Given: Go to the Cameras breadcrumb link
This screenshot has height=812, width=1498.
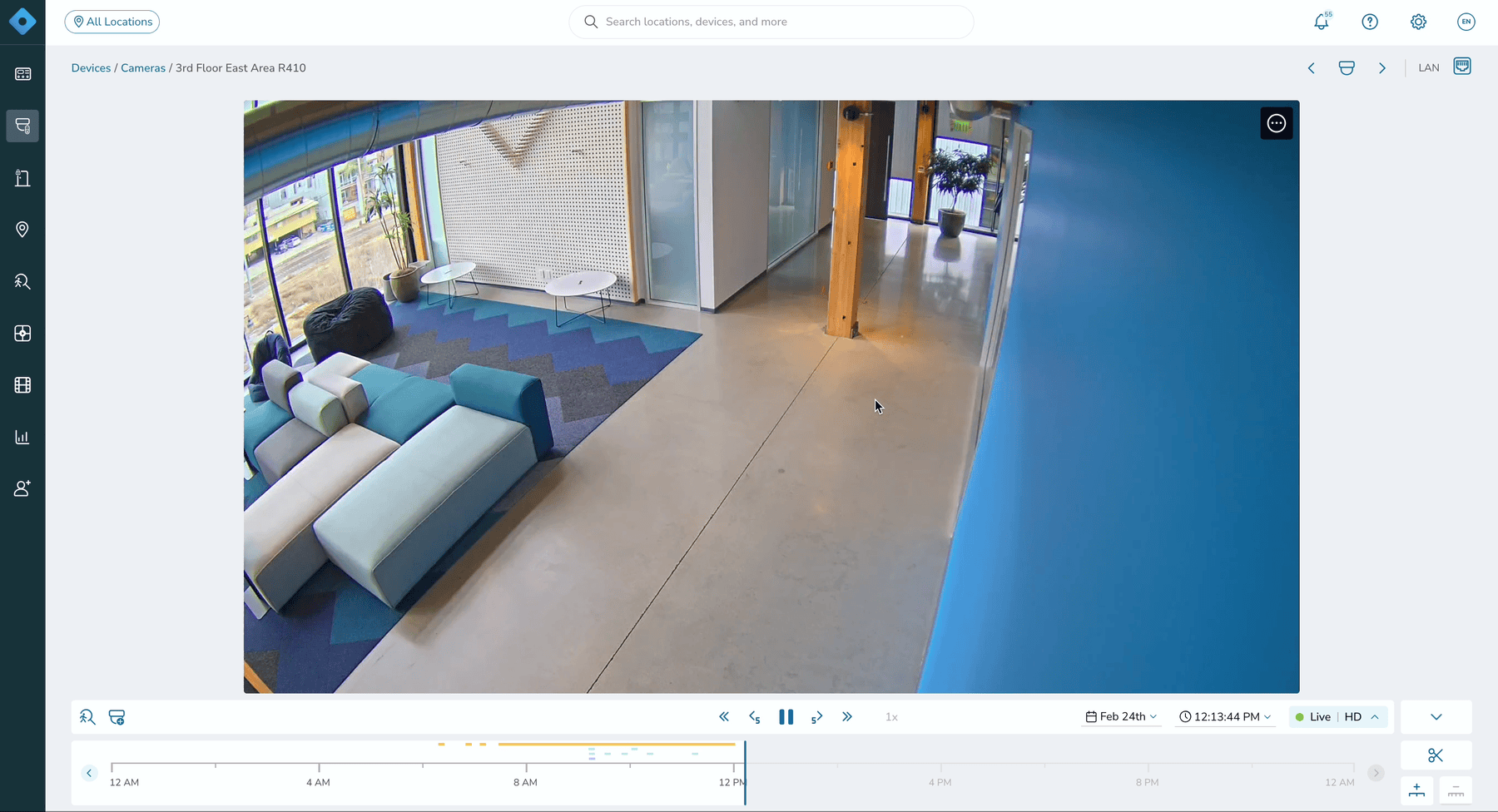Looking at the screenshot, I should click(x=143, y=68).
